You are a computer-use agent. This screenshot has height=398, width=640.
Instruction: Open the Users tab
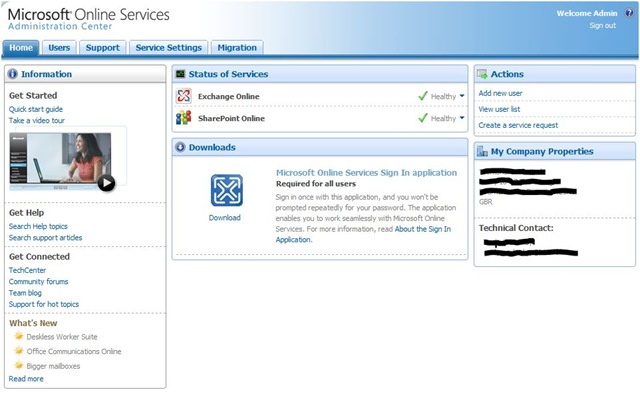click(59, 48)
